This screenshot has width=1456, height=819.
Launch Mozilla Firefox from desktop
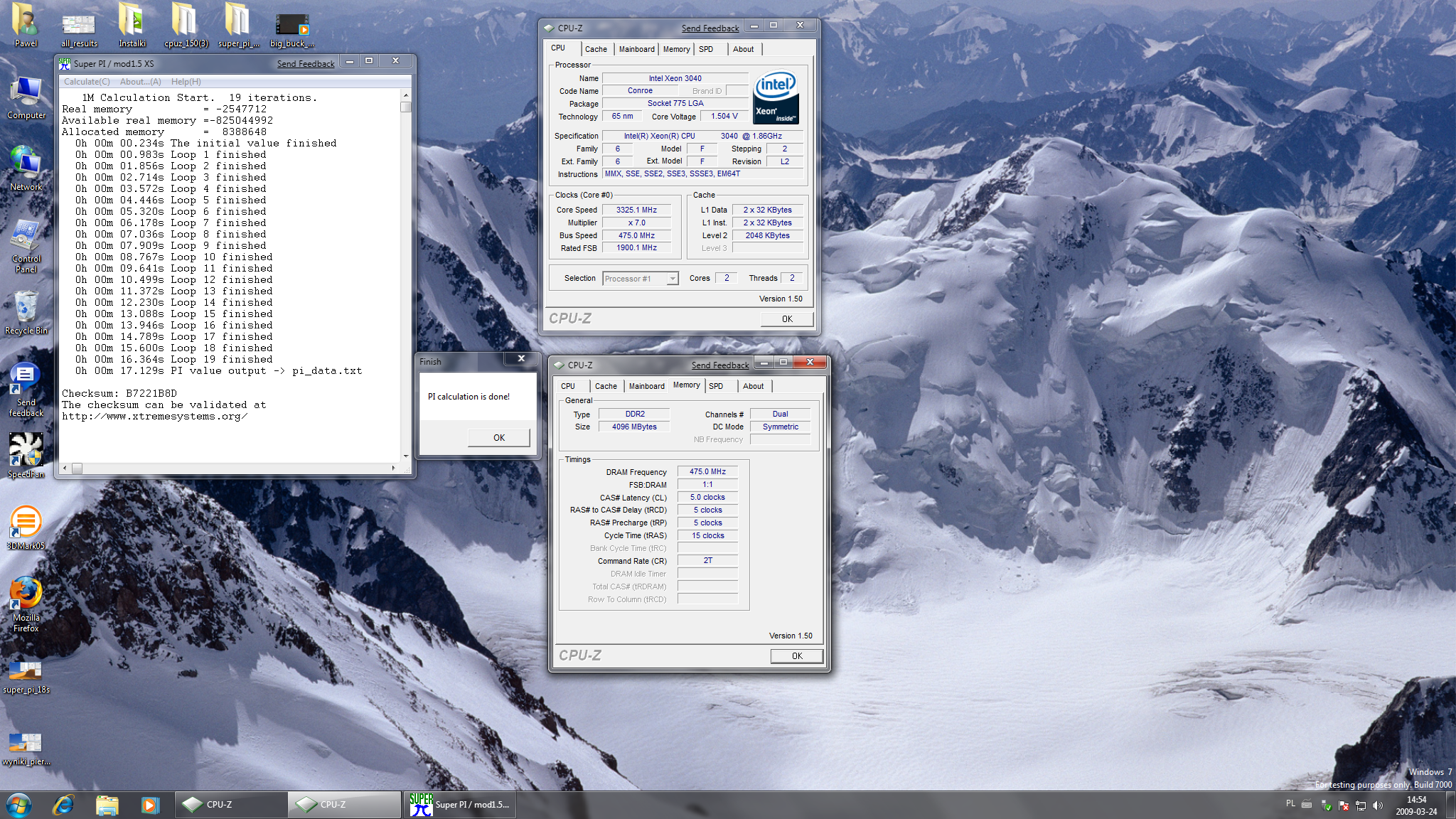[x=26, y=594]
